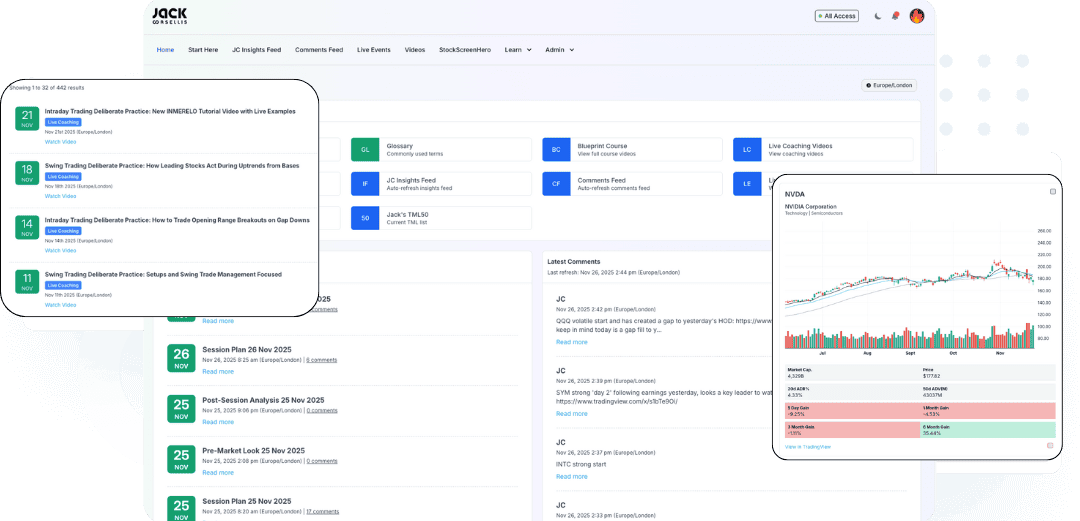Click Read more under the QQQ comment
Image resolution: width=1080 pixels, height=521 pixels.
point(572,342)
